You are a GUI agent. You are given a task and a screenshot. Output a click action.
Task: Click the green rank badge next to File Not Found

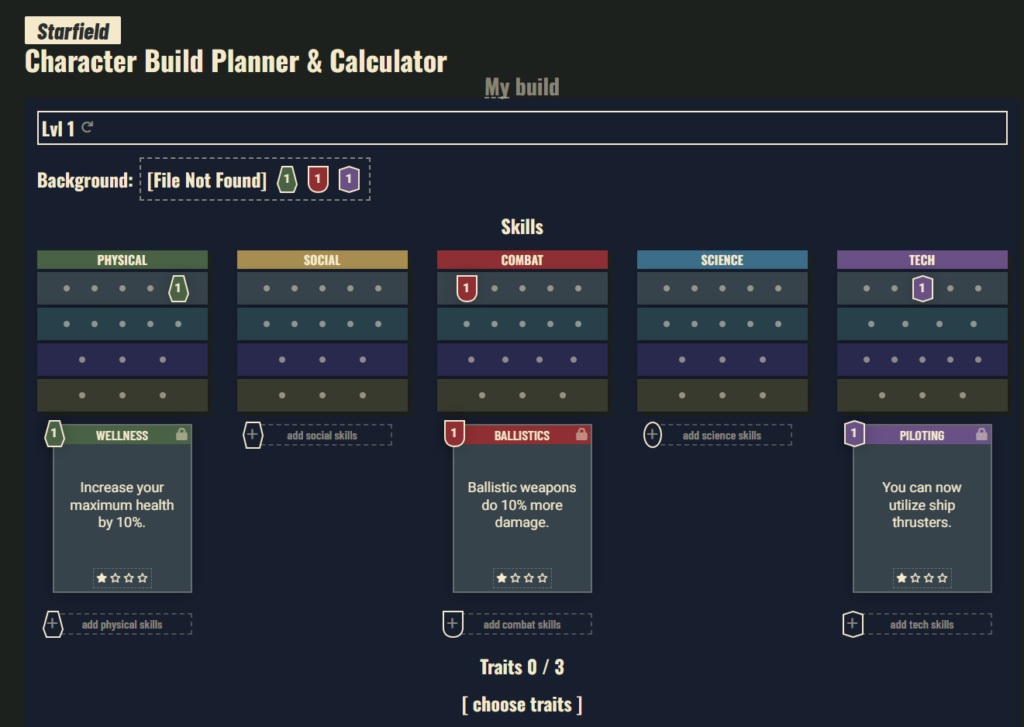point(285,179)
